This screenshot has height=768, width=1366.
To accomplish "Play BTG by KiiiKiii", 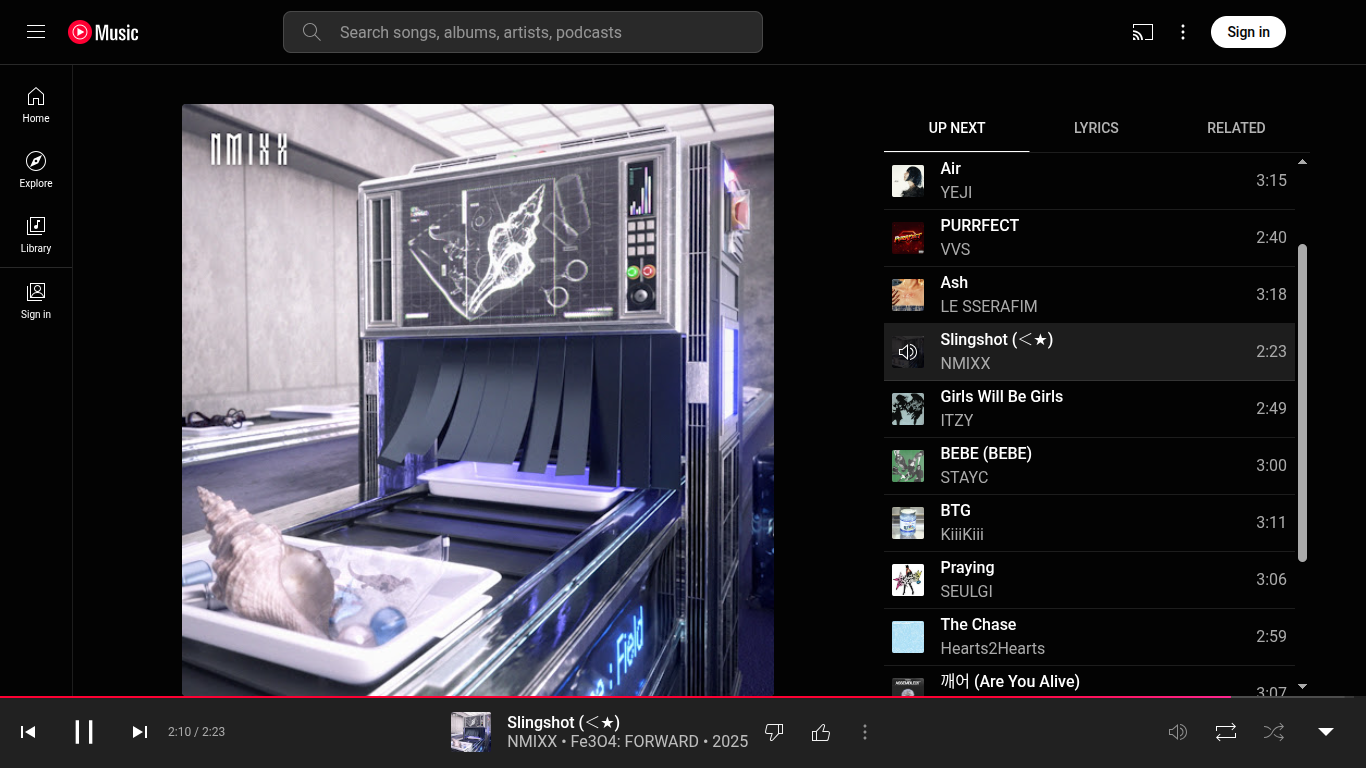I will [x=1089, y=523].
